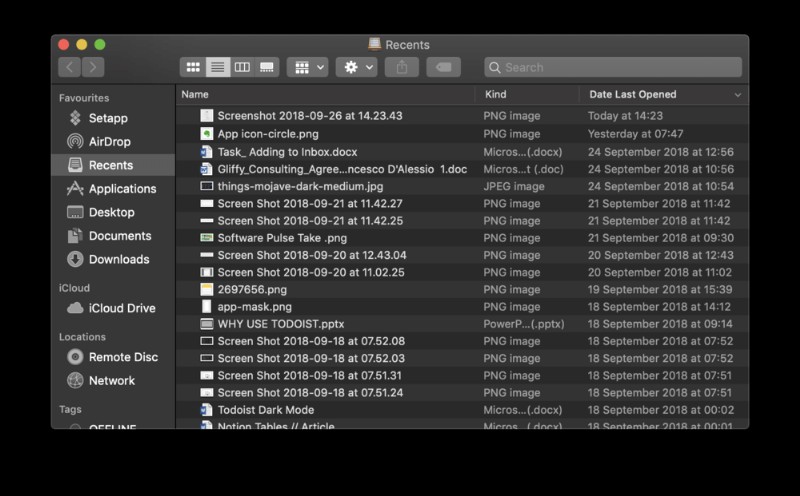This screenshot has height=496, width=800.
Task: Switch to gallery view in toolbar
Action: click(x=266, y=67)
